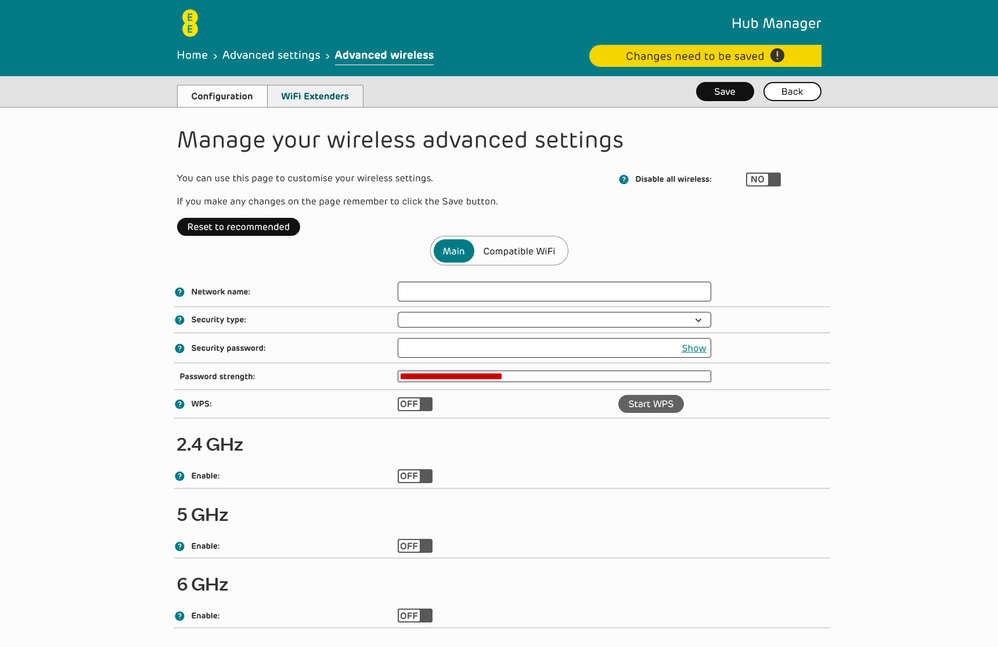Image resolution: width=998 pixels, height=647 pixels.
Task: Focus the Network name input field
Action: (554, 292)
